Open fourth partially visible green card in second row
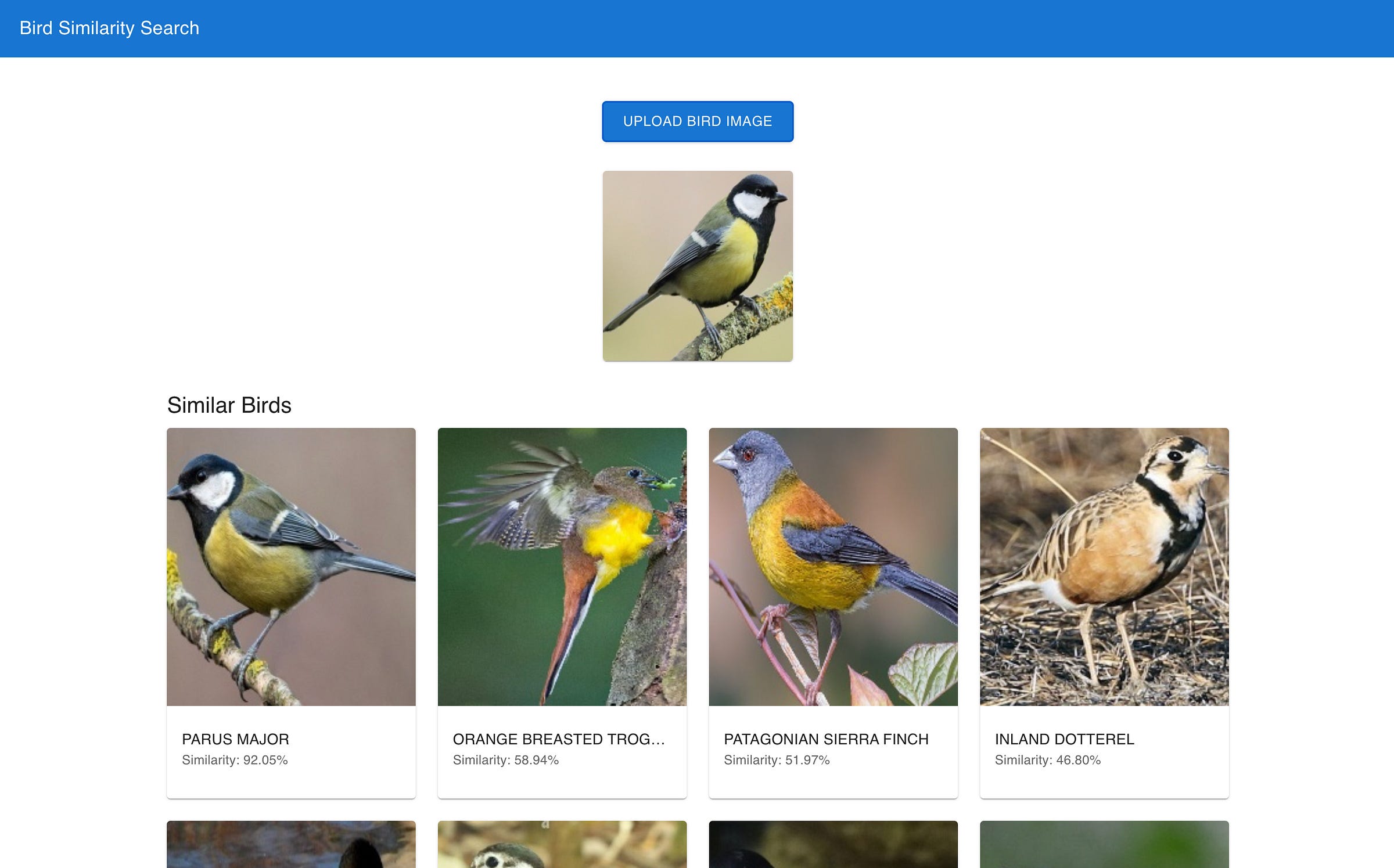The image size is (1394, 868). [x=1104, y=845]
